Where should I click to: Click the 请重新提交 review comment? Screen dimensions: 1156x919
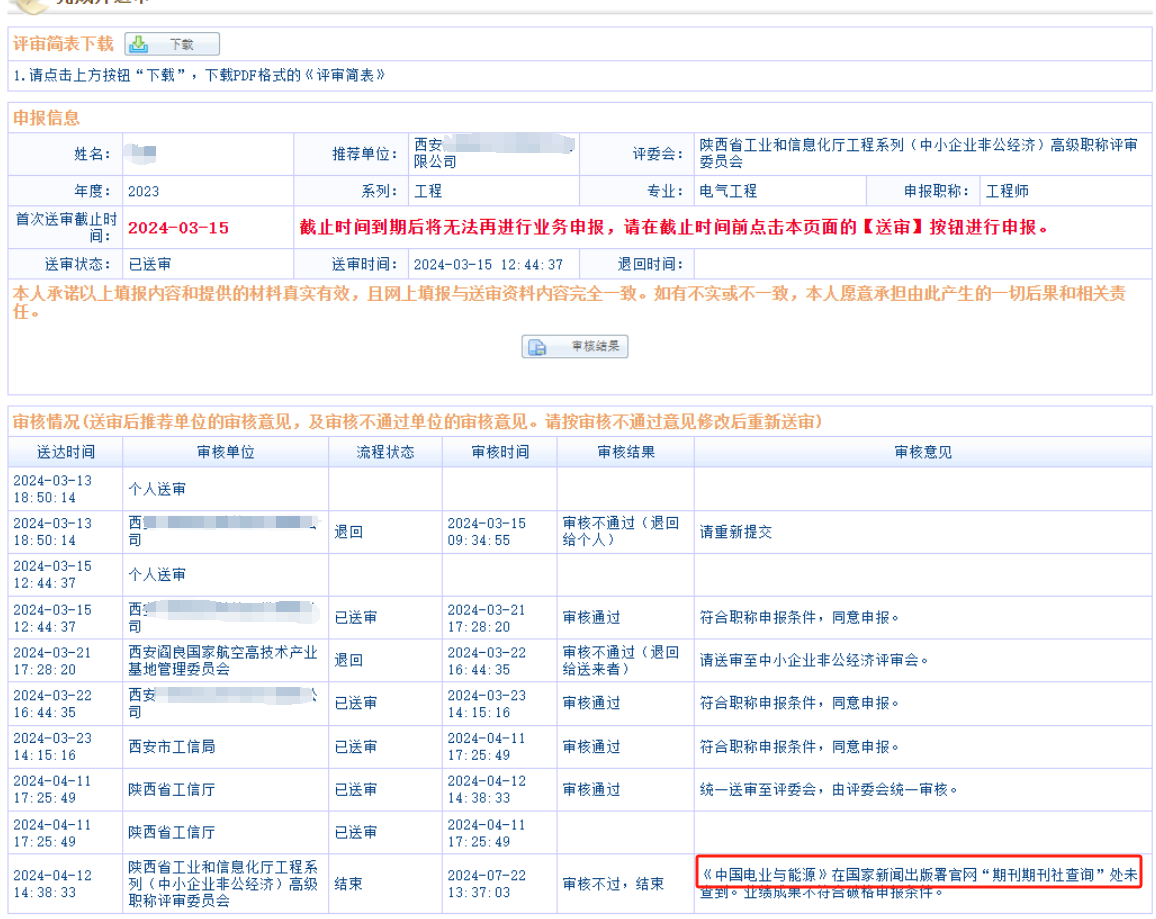tap(735, 532)
